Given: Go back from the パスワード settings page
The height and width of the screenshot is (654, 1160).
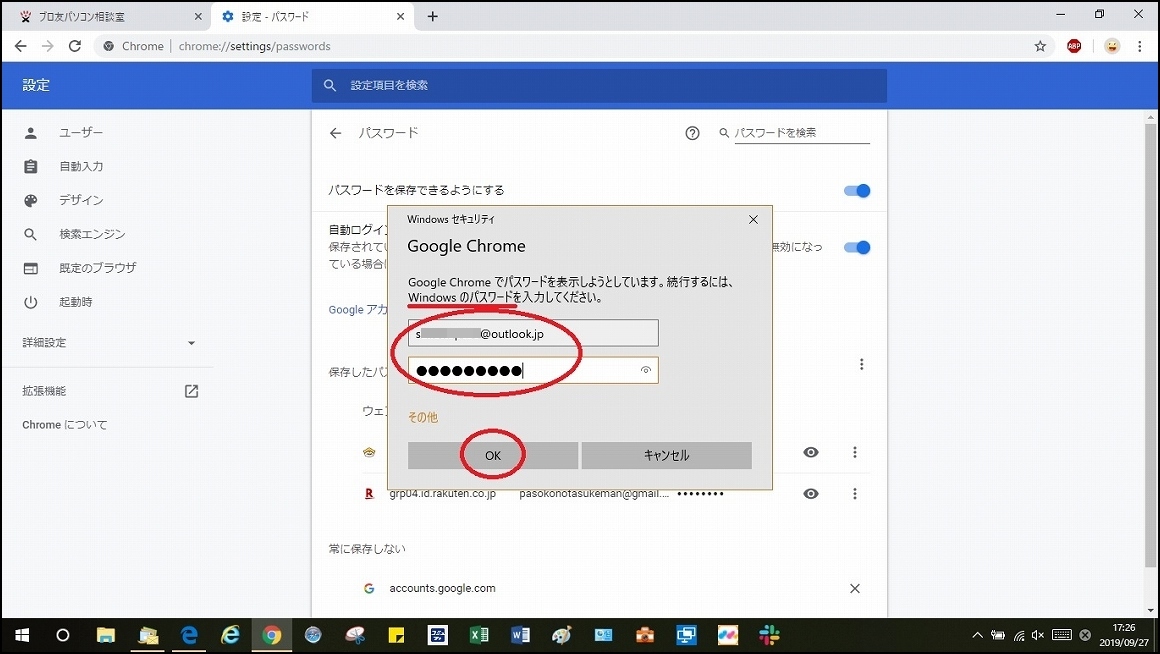Looking at the screenshot, I should pos(336,133).
